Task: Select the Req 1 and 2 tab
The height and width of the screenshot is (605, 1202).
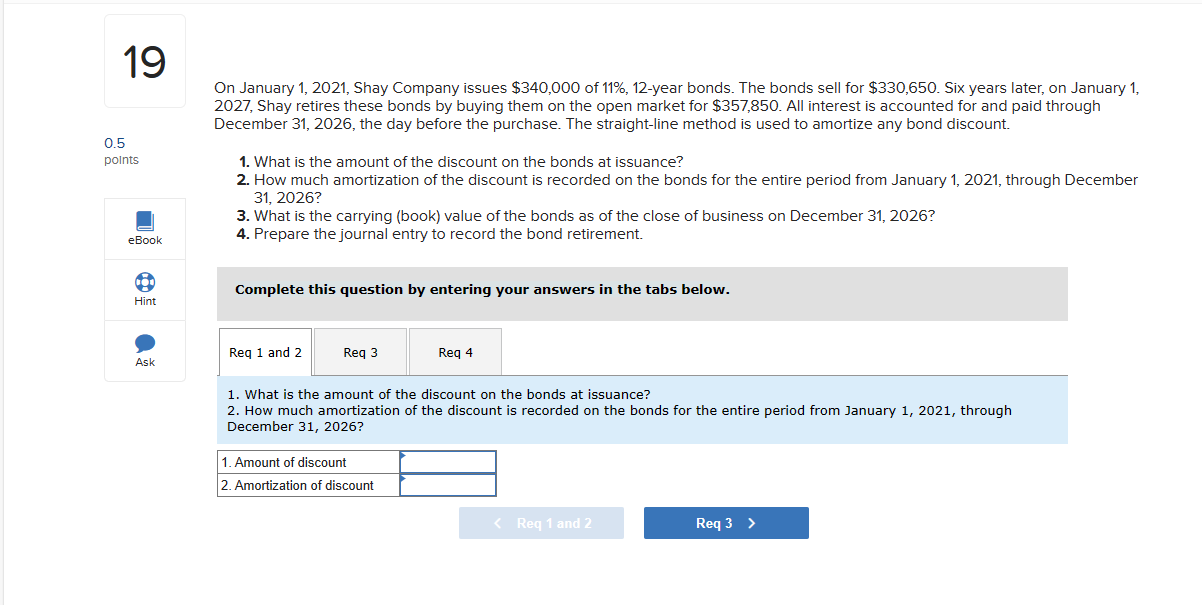Action: [x=264, y=351]
